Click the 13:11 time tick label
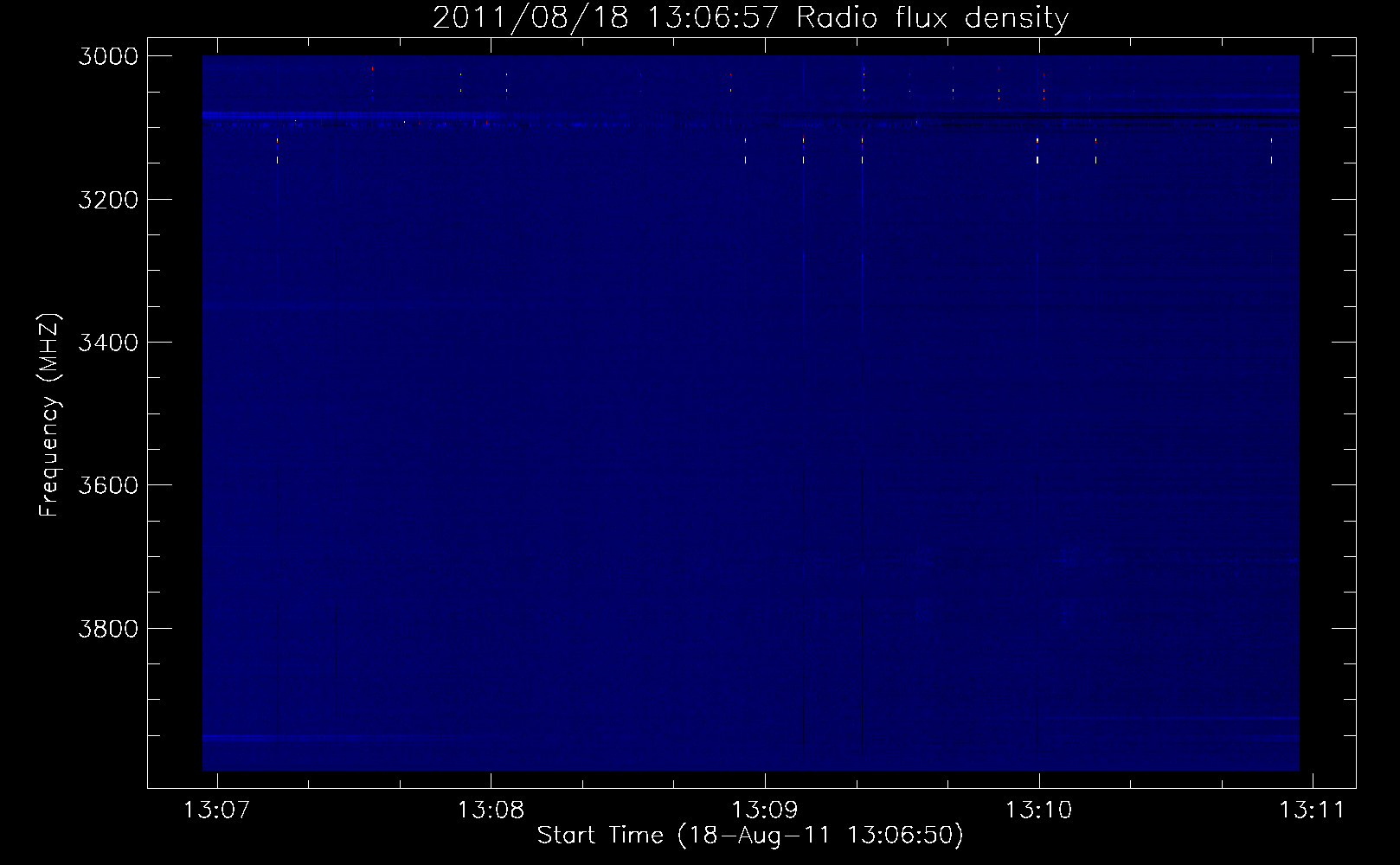The image size is (1400, 865). 1313,810
